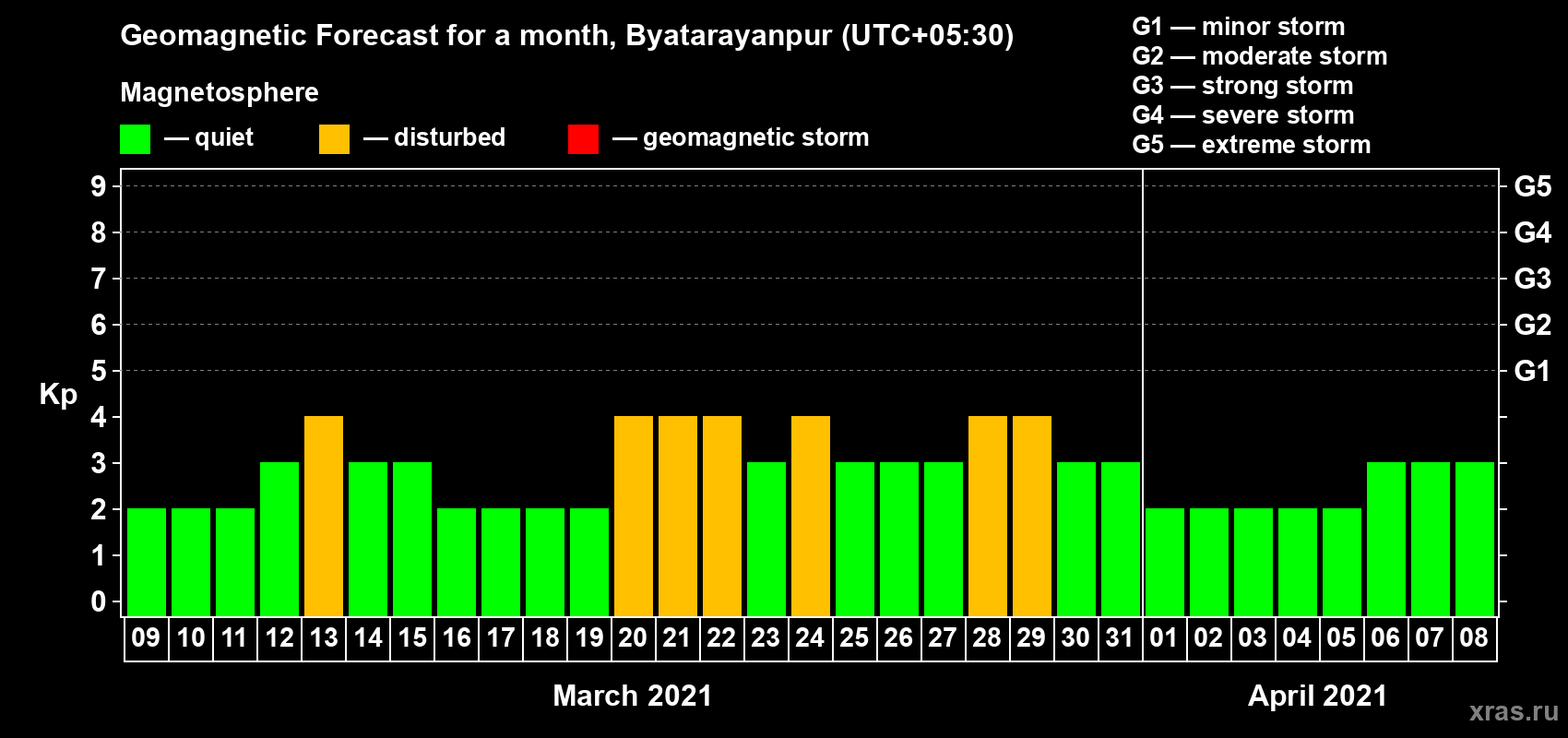Click the green bar above date 09
Image resolution: width=1568 pixels, height=738 pixels.
coord(147,562)
